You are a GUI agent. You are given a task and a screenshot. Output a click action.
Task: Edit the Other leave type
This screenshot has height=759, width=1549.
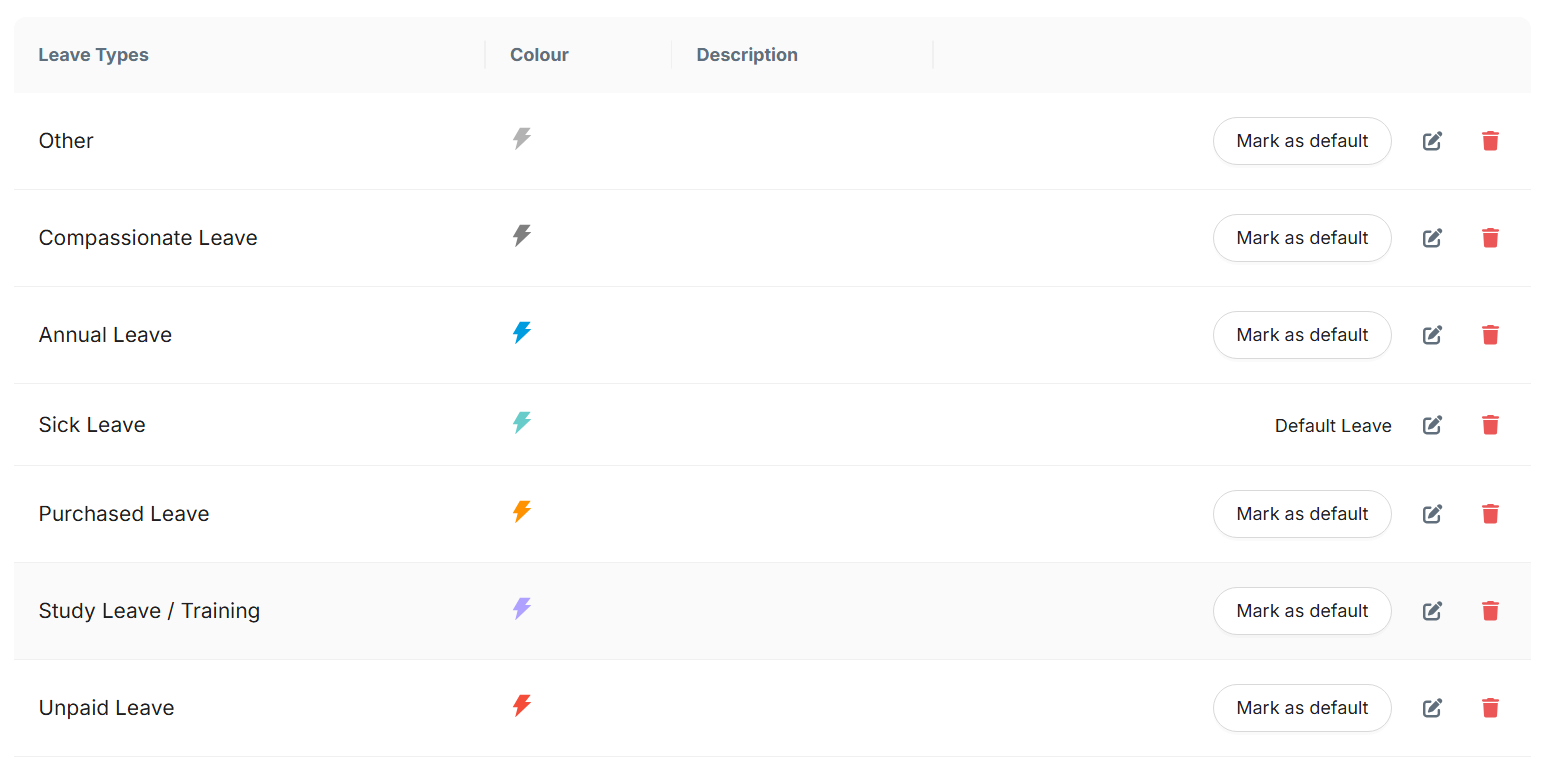tap(1432, 141)
